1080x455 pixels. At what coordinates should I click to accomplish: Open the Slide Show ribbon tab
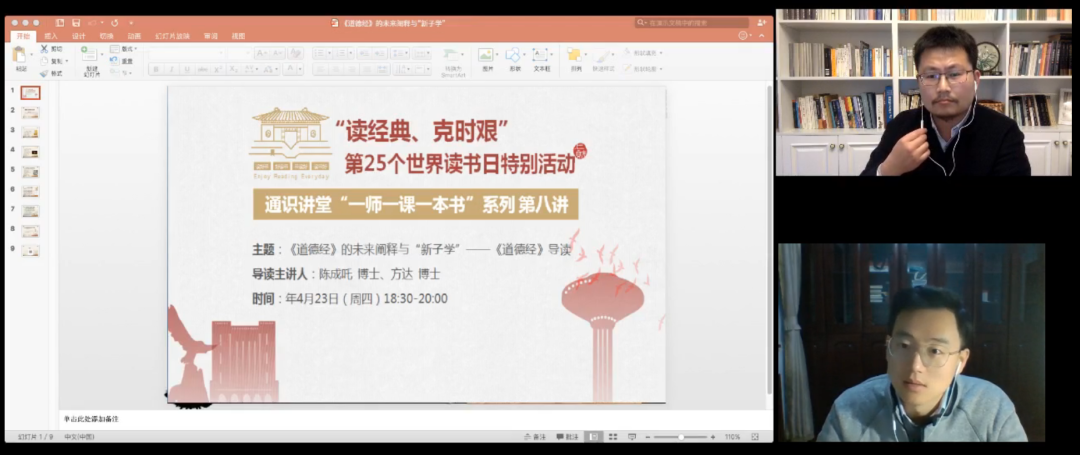tap(172, 36)
